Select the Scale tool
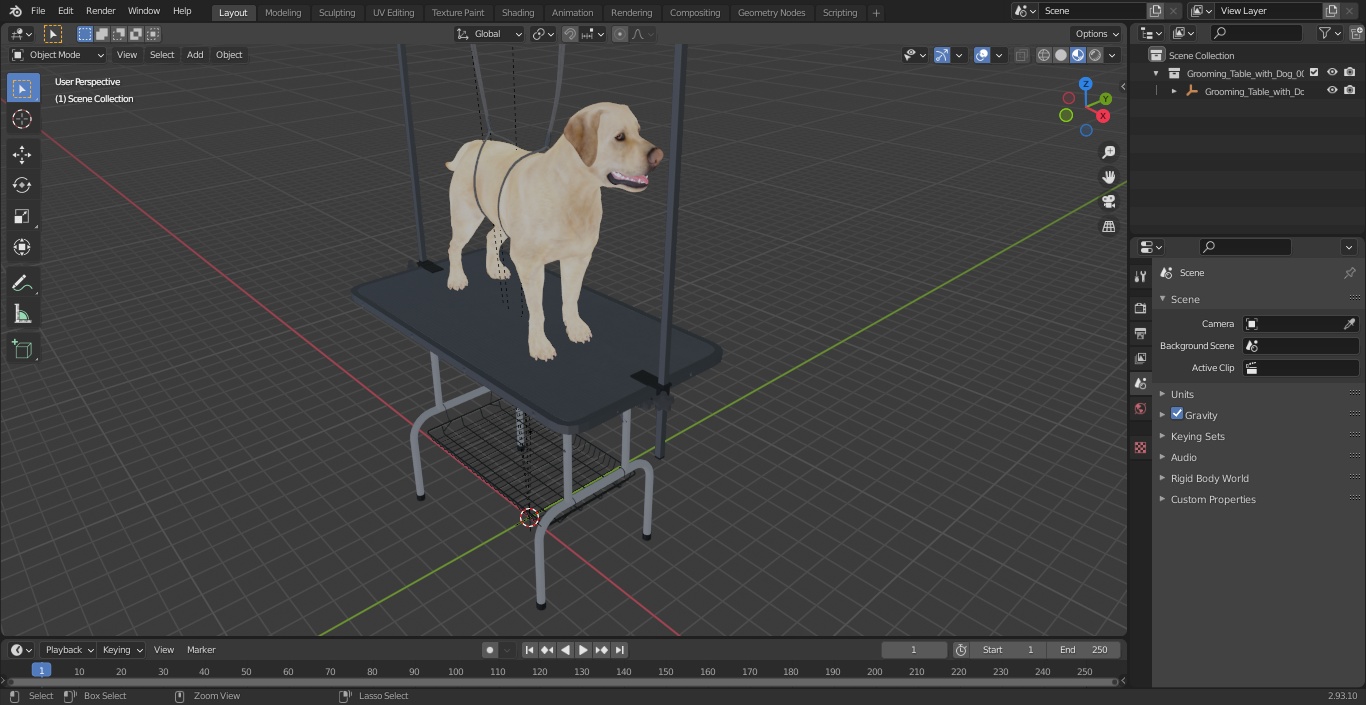 pos(22,216)
